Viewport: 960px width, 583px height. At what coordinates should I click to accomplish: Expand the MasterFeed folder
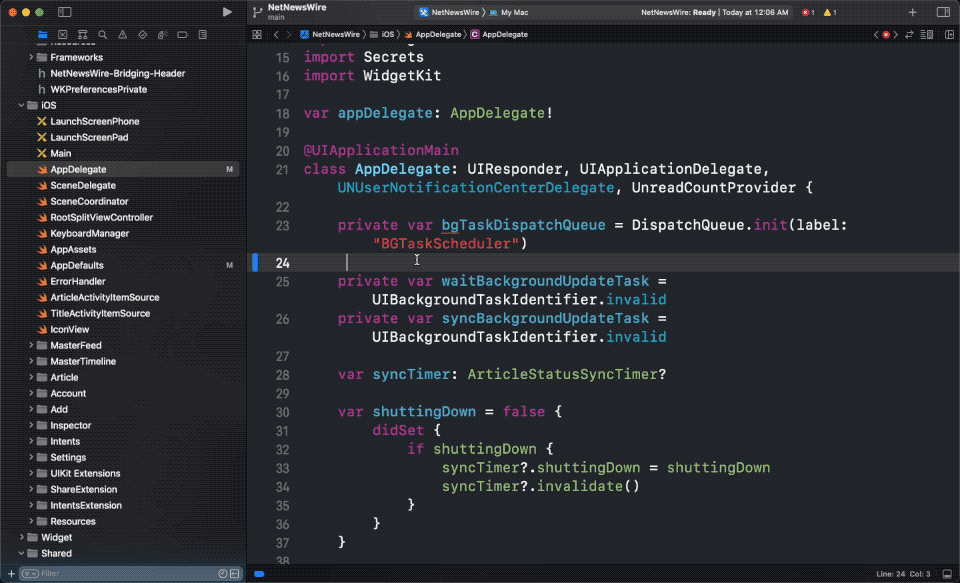(32, 345)
